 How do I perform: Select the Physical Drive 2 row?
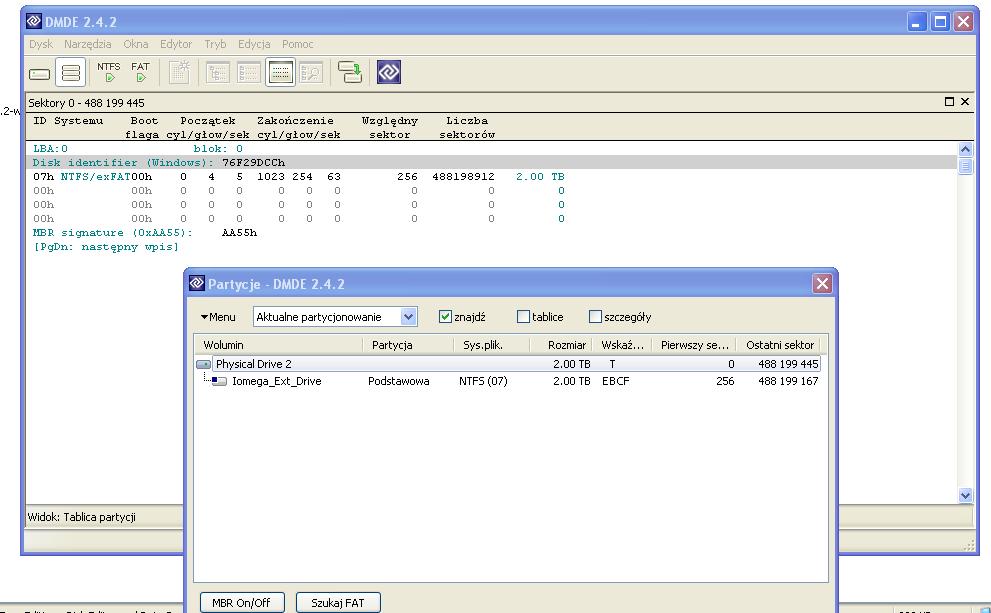tap(516, 364)
